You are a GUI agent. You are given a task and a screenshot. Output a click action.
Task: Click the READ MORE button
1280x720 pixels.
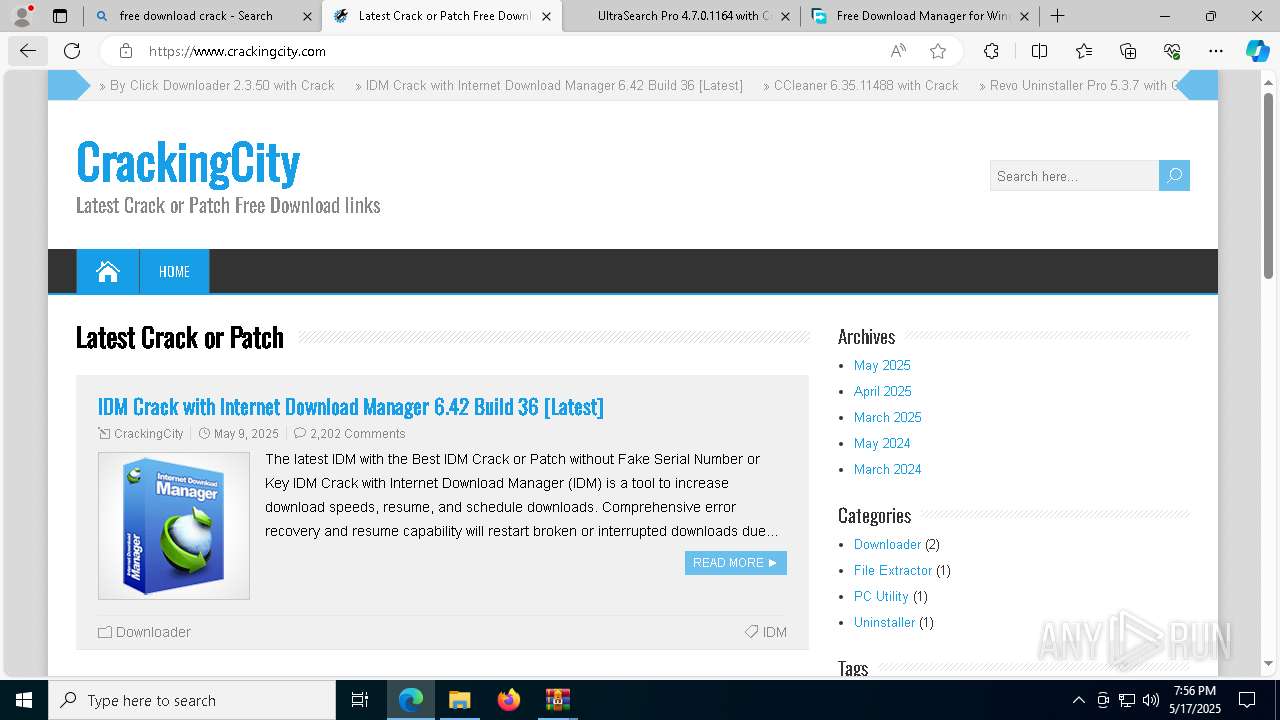(x=736, y=563)
